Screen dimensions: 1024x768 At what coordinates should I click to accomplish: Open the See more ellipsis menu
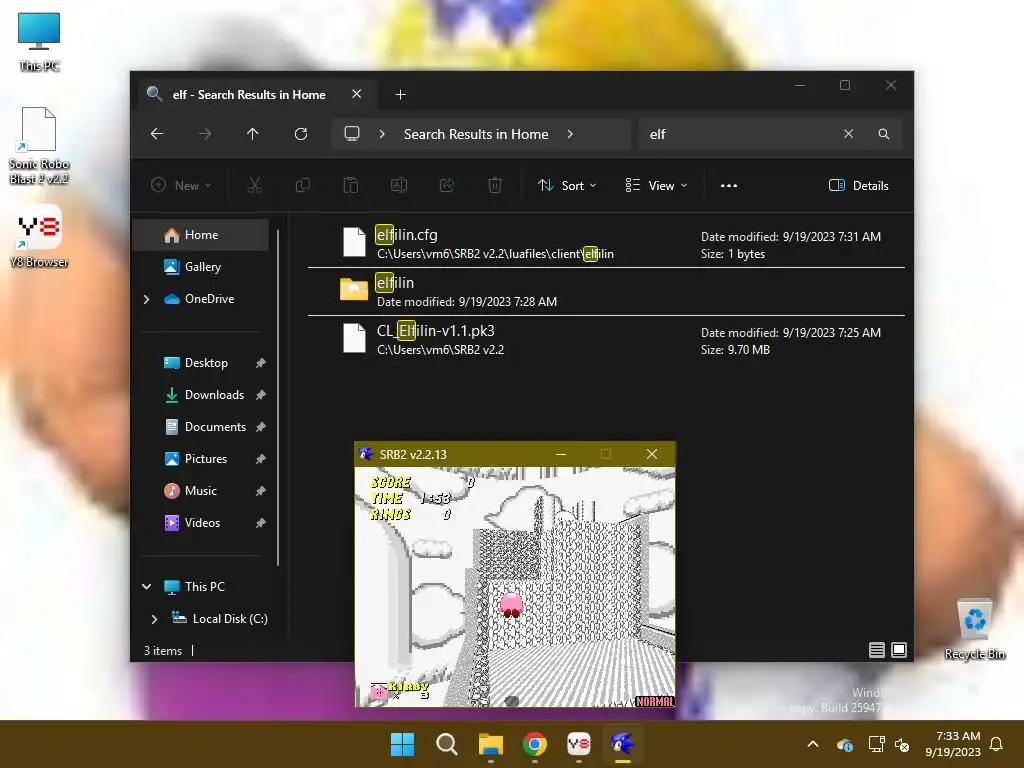point(729,185)
